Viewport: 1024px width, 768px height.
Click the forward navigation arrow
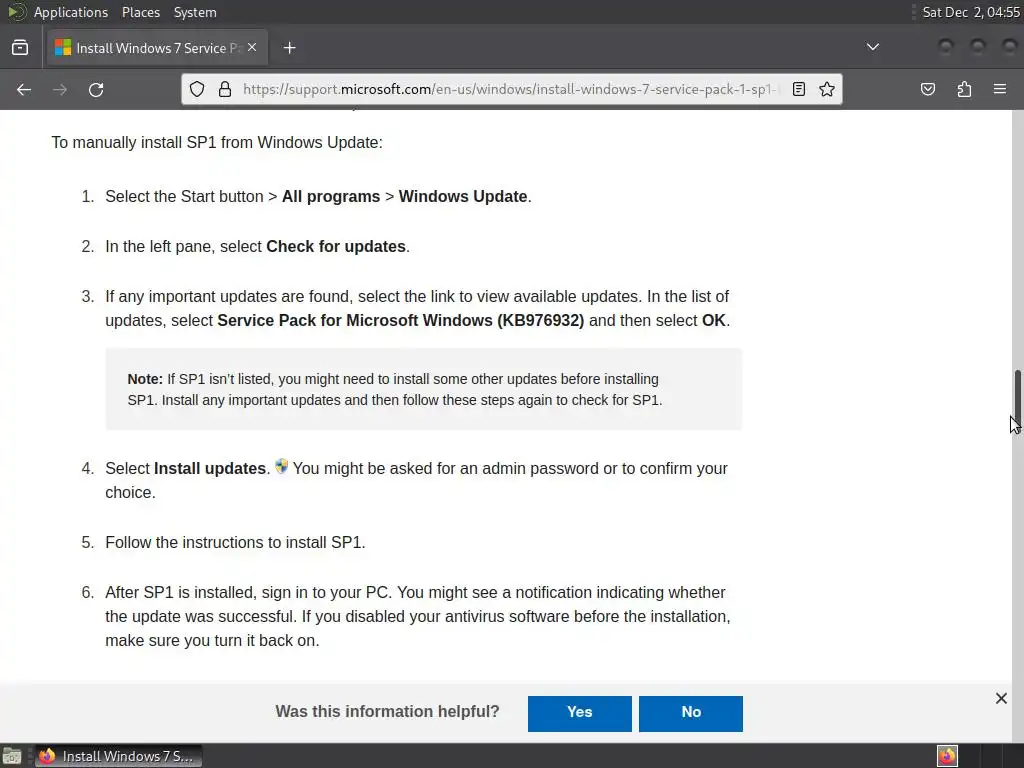coord(60,89)
